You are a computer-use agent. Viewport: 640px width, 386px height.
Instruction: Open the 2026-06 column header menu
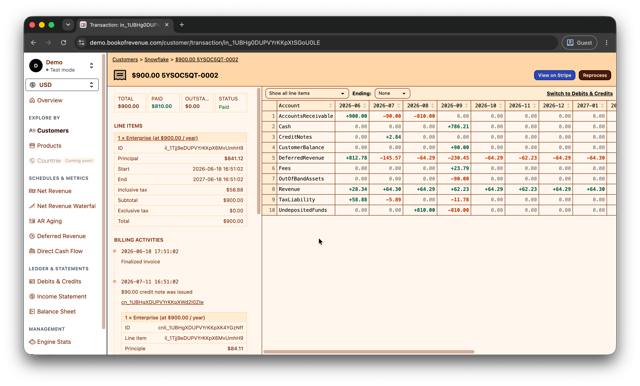(364, 106)
